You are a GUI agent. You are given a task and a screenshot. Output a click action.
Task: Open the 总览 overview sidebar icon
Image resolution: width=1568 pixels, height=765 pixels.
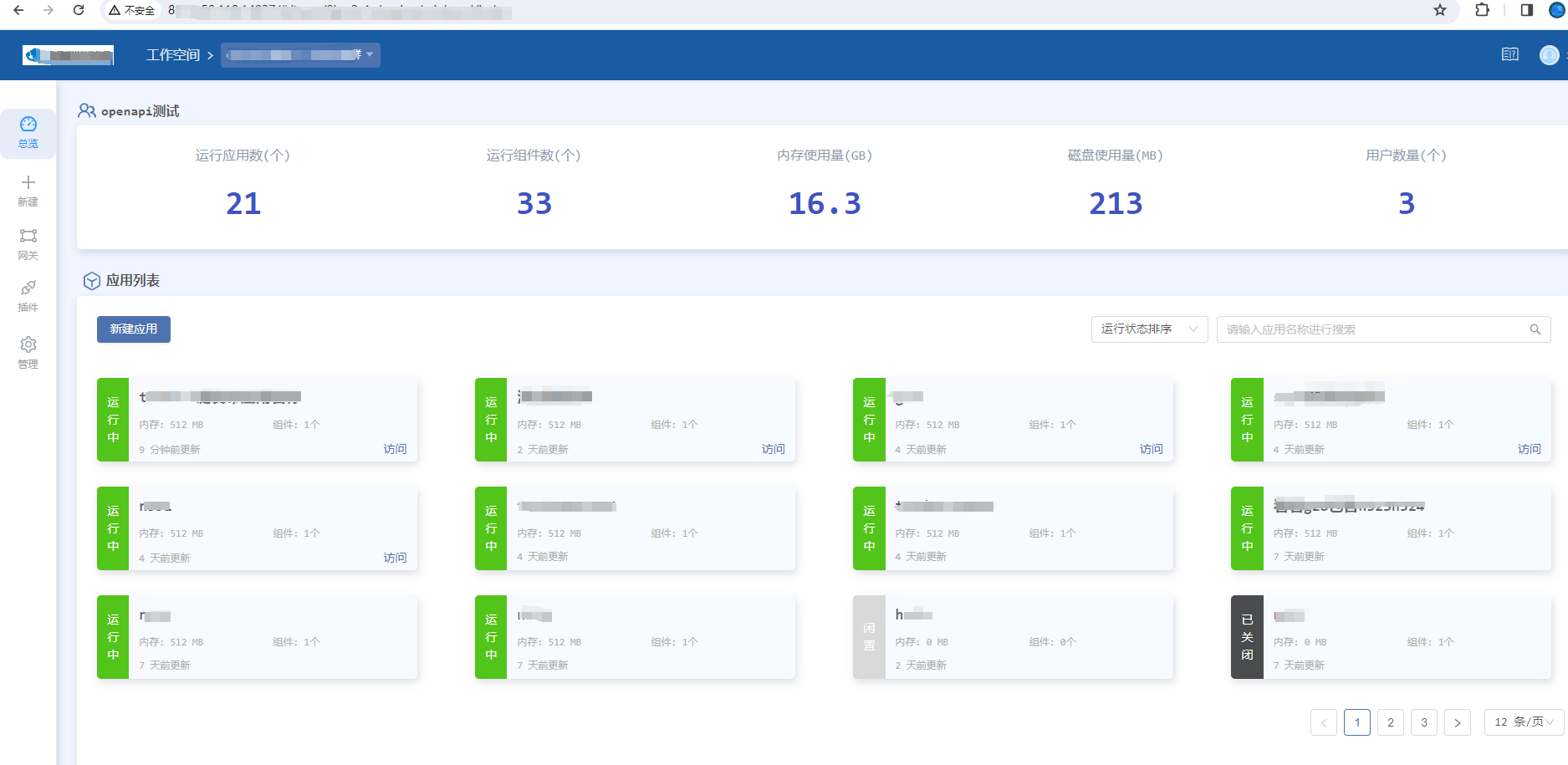pos(28,132)
